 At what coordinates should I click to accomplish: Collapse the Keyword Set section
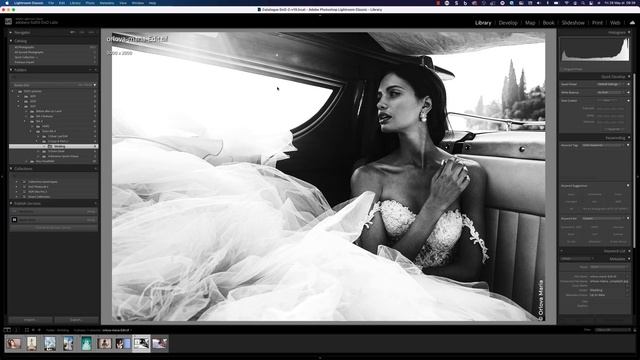(628, 218)
